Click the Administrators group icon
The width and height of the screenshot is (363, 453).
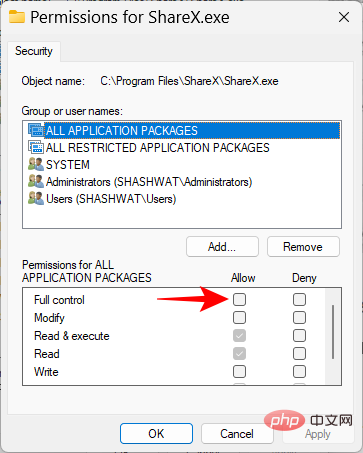point(36,181)
